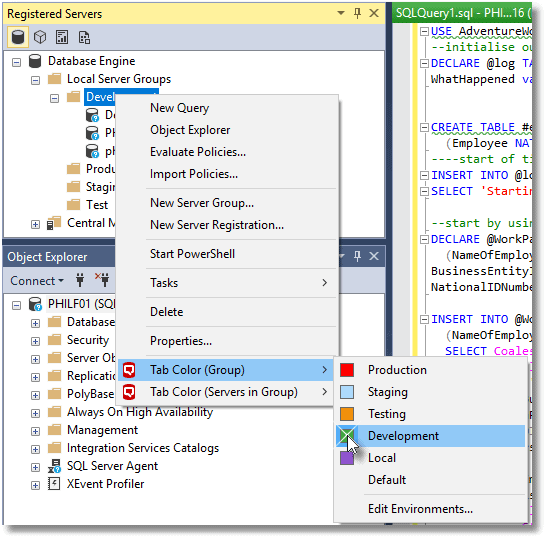Expand SQL Server Agent node
The width and height of the screenshot is (546, 539).
pyautogui.click(x=35, y=467)
